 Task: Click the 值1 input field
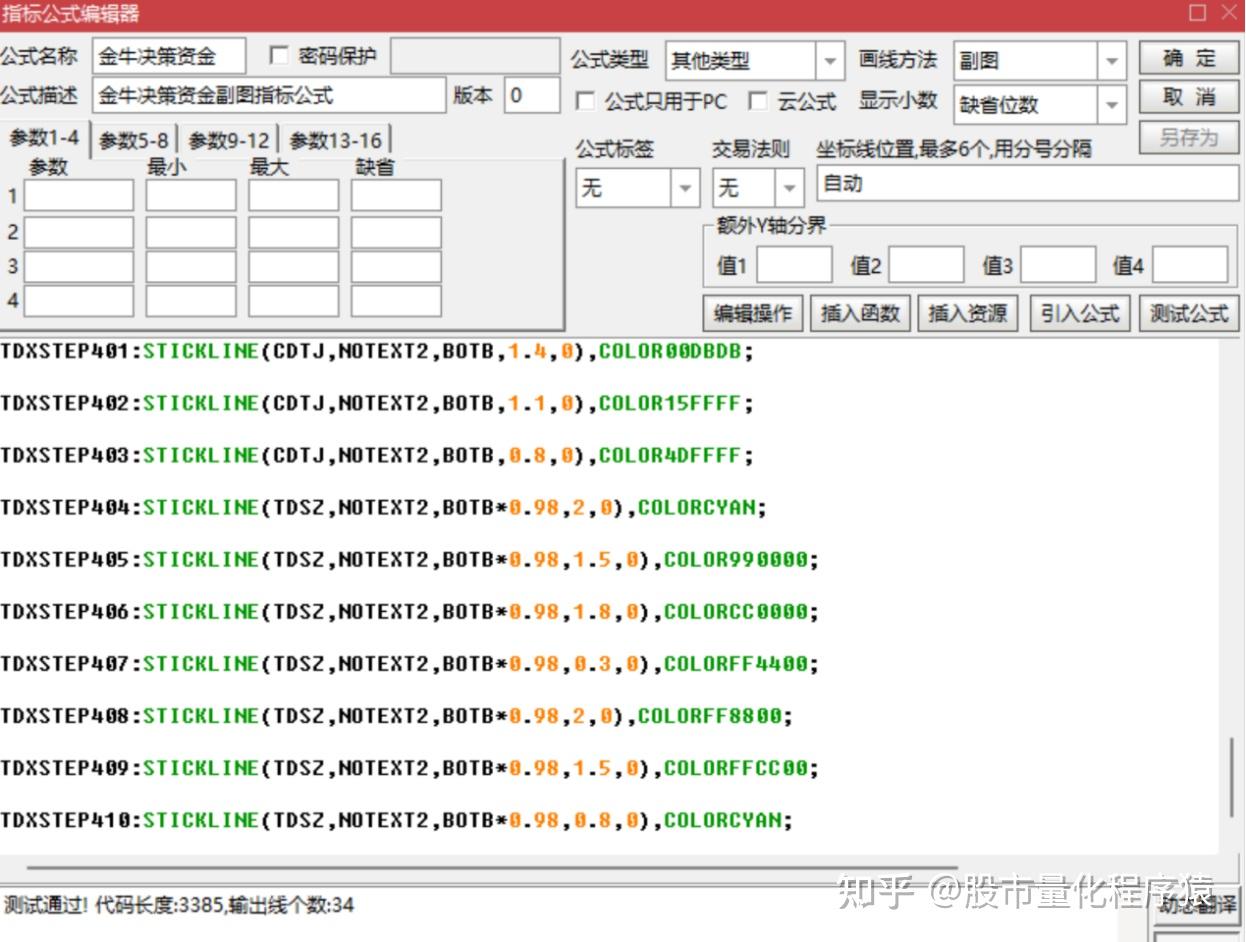[795, 265]
